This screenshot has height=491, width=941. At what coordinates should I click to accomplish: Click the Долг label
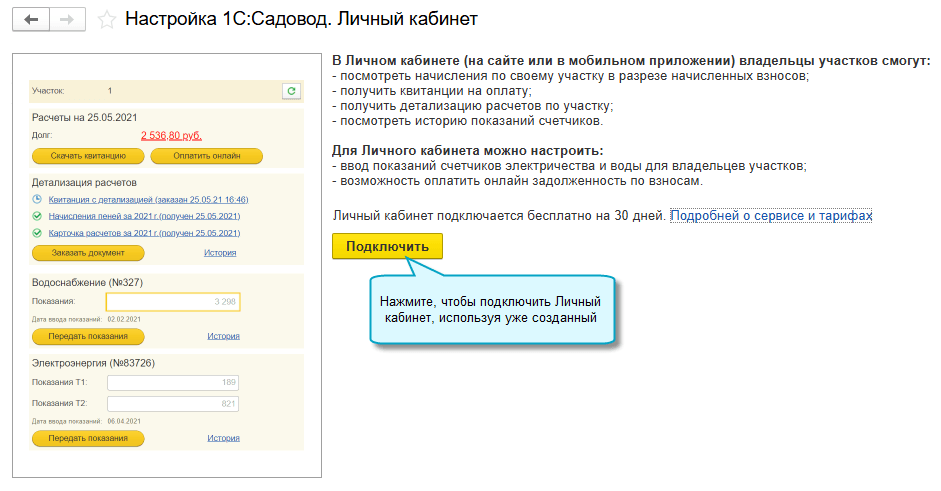(x=42, y=136)
